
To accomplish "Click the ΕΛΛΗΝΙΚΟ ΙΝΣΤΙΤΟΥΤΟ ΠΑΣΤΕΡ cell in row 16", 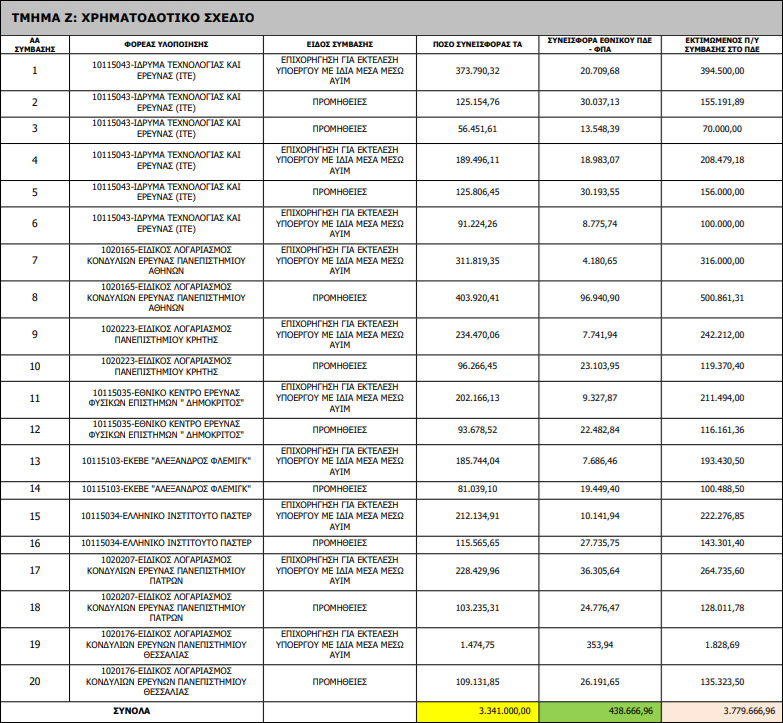I will pos(165,543).
